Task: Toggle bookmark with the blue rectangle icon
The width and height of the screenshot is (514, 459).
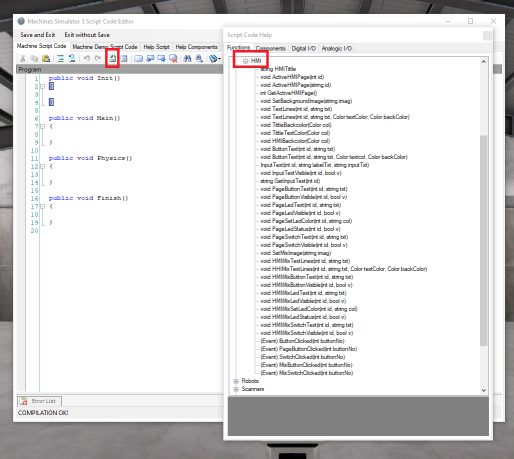Action: (x=138, y=59)
